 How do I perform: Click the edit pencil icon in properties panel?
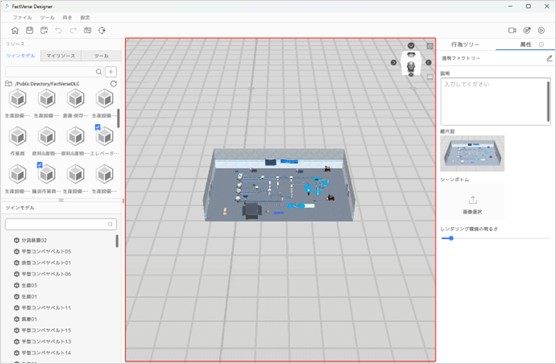click(x=549, y=58)
